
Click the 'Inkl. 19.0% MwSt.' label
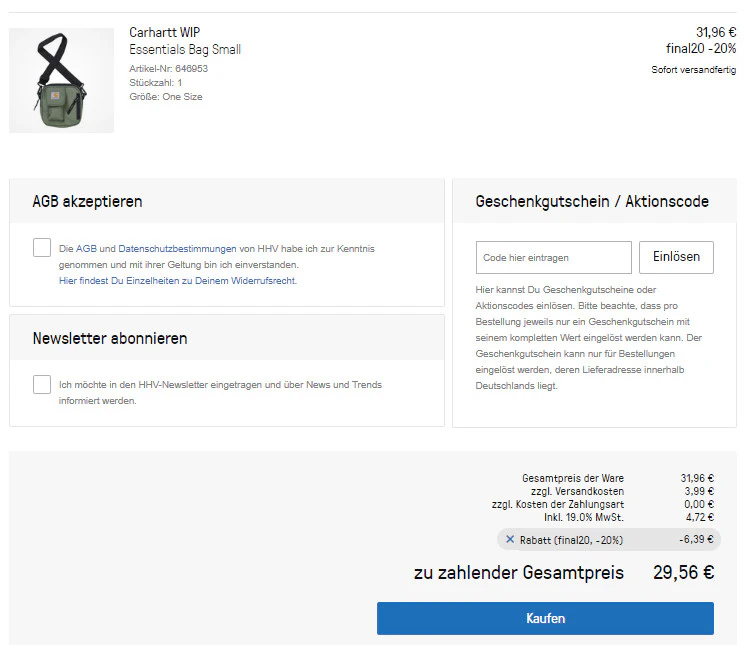click(x=584, y=517)
